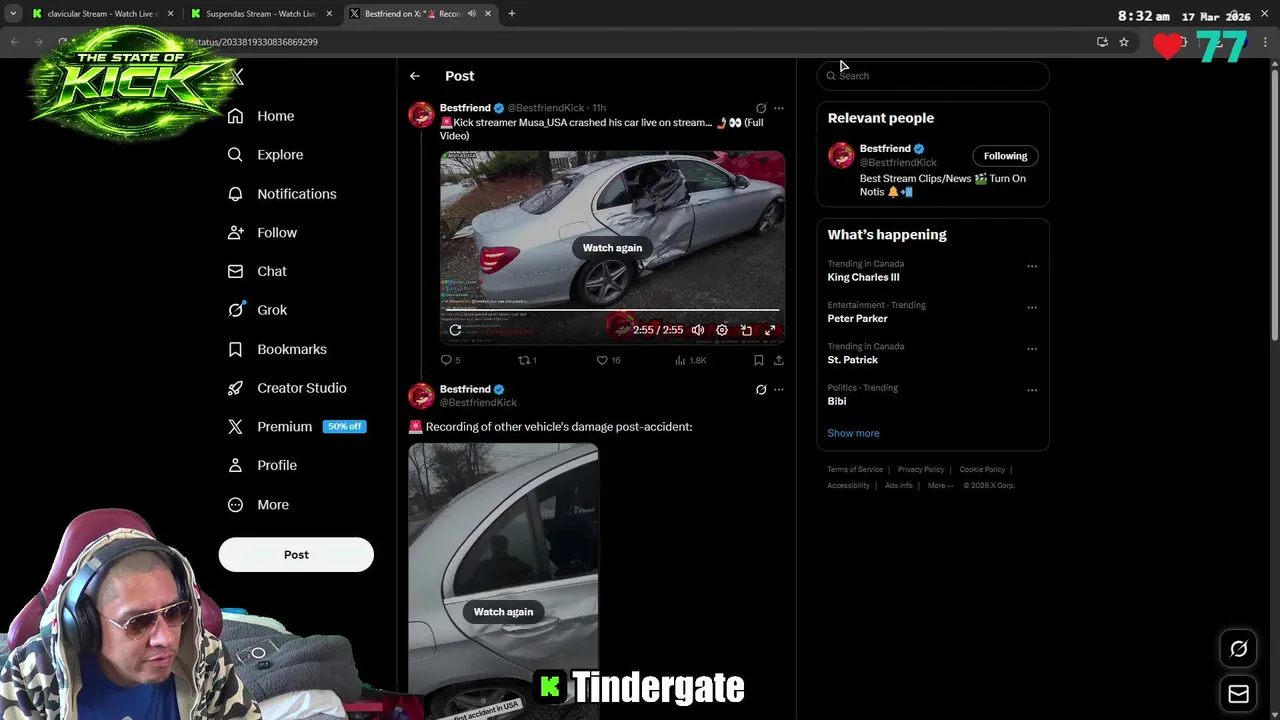
Task: Open options for Peter Parker trend
Action: pyautogui.click(x=1032, y=307)
